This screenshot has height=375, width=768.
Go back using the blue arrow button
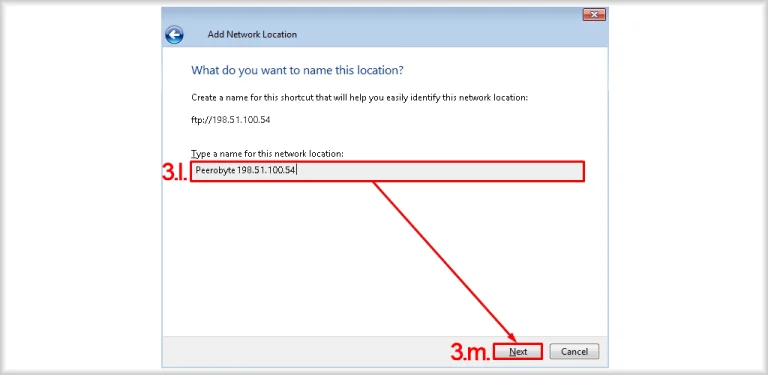(x=174, y=35)
